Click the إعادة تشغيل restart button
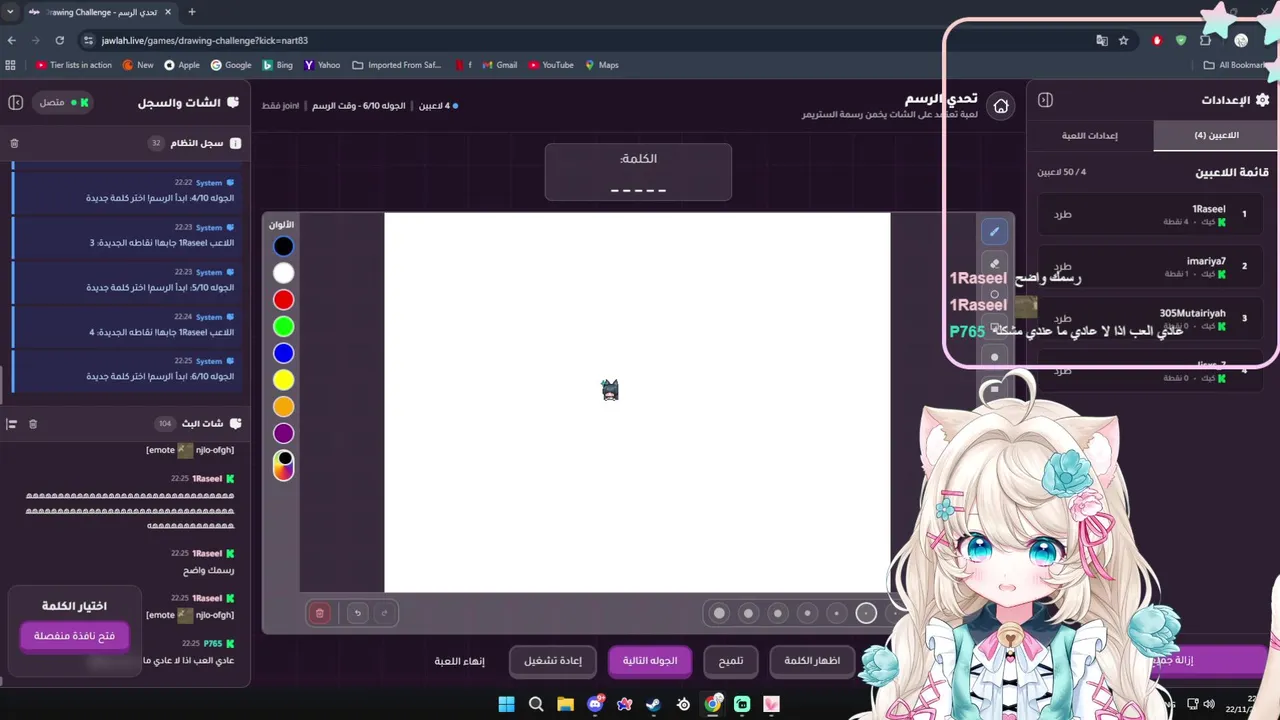This screenshot has height=720, width=1280. tap(553, 661)
